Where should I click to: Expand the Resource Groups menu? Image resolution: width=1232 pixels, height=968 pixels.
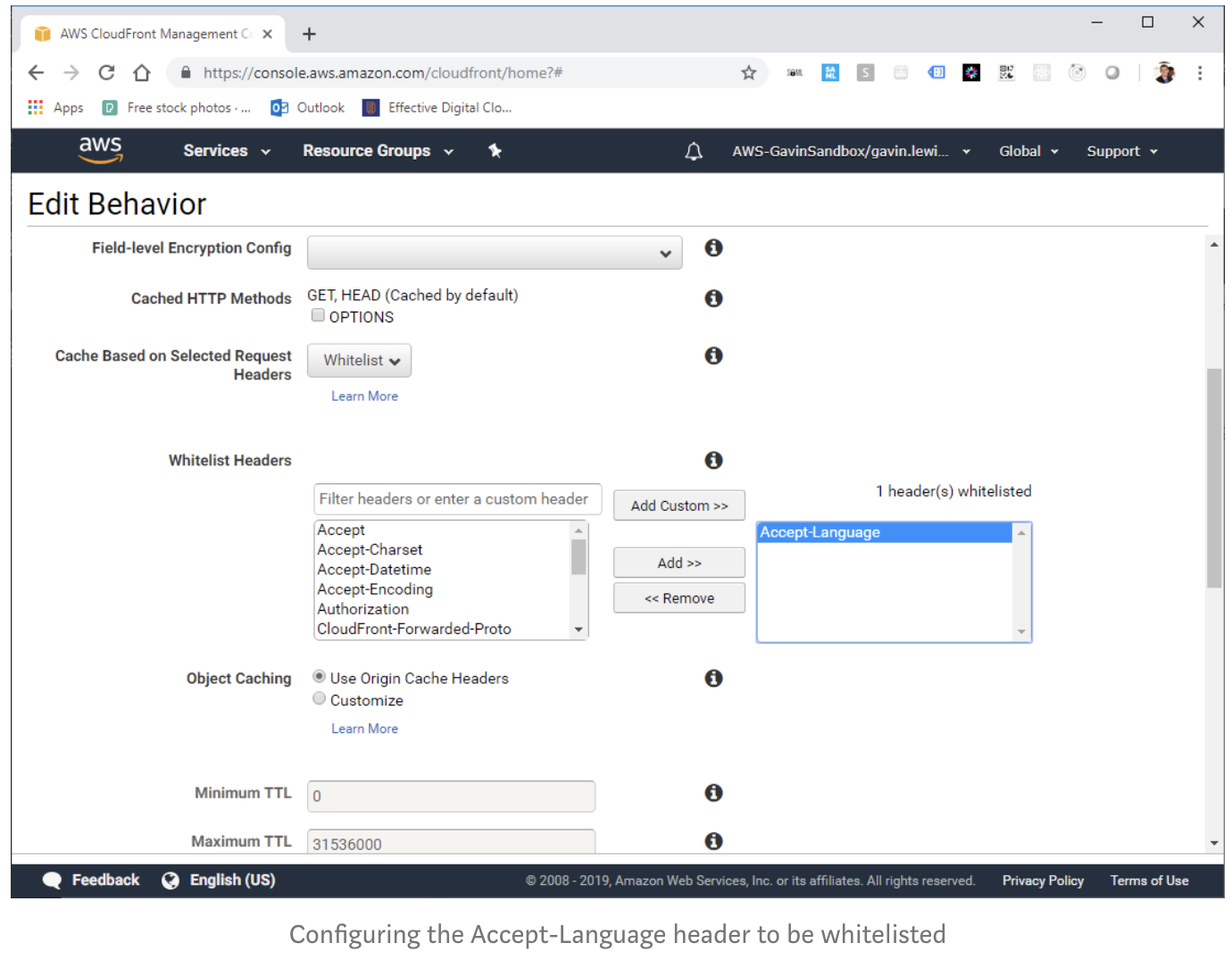click(x=378, y=151)
